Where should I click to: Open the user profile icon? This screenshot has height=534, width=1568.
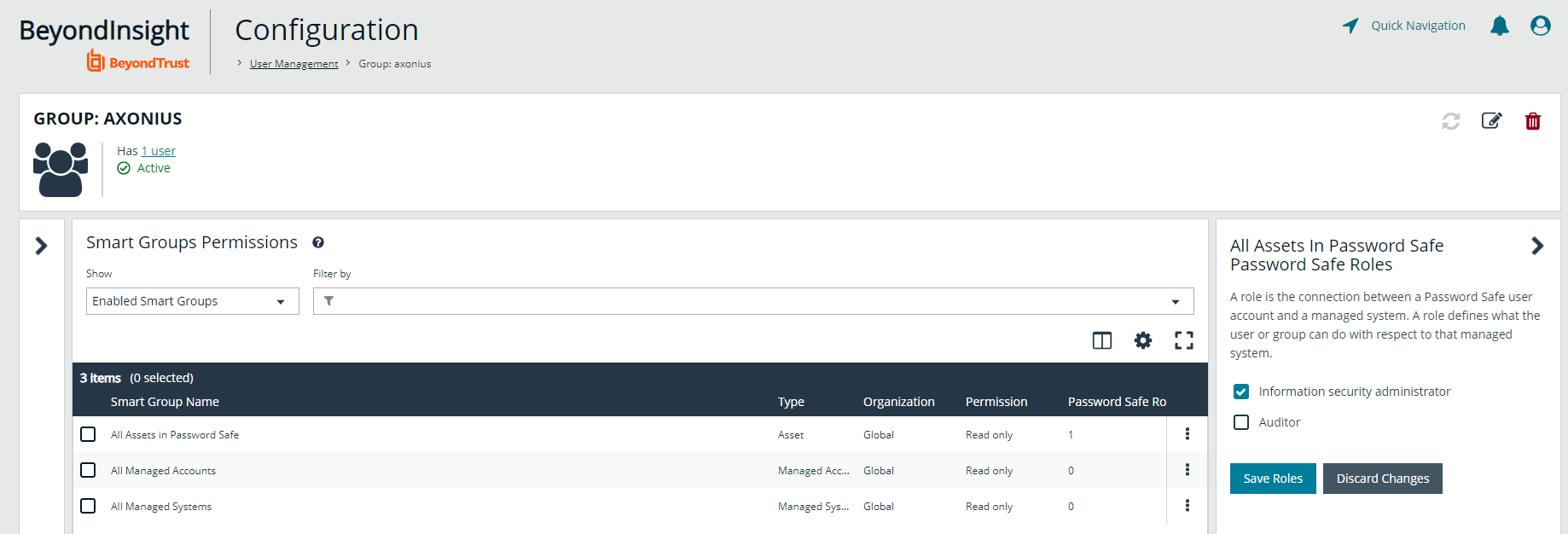pos(1541,26)
